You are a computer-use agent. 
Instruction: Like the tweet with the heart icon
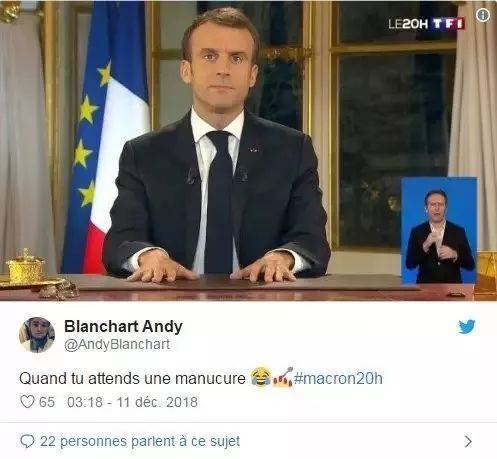pyautogui.click(x=27, y=402)
